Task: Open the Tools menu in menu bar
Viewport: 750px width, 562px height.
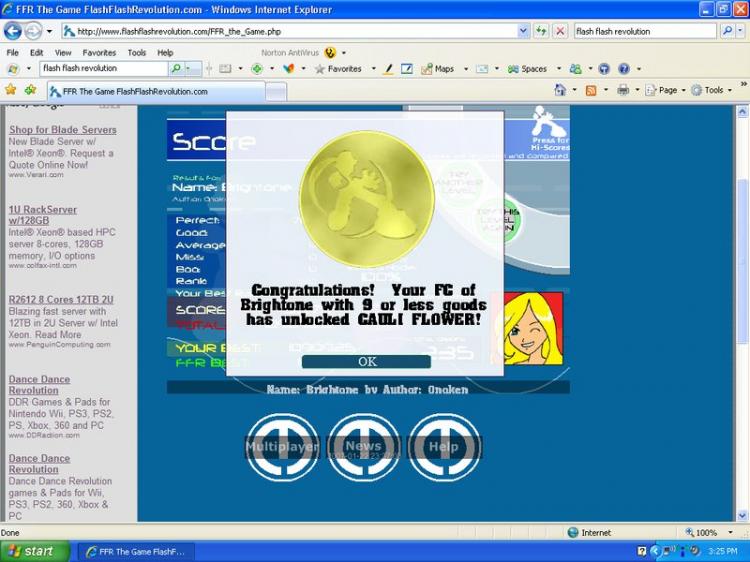Action: pos(136,52)
